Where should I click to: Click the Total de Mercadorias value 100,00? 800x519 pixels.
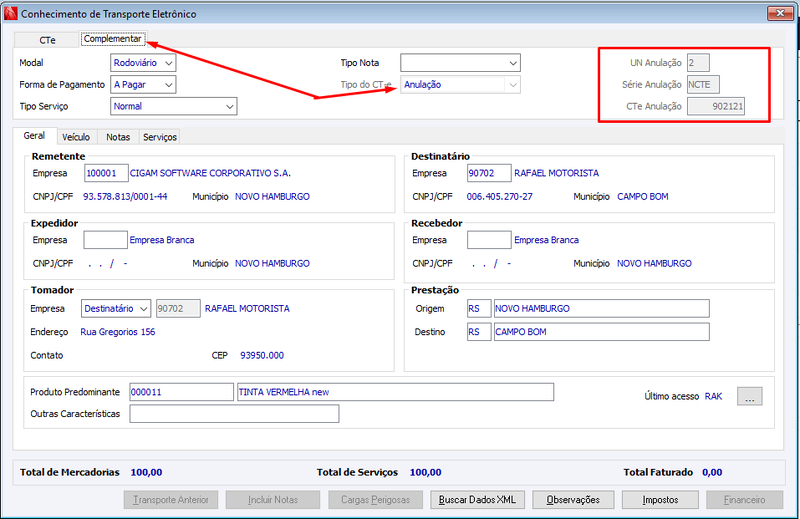[146, 472]
